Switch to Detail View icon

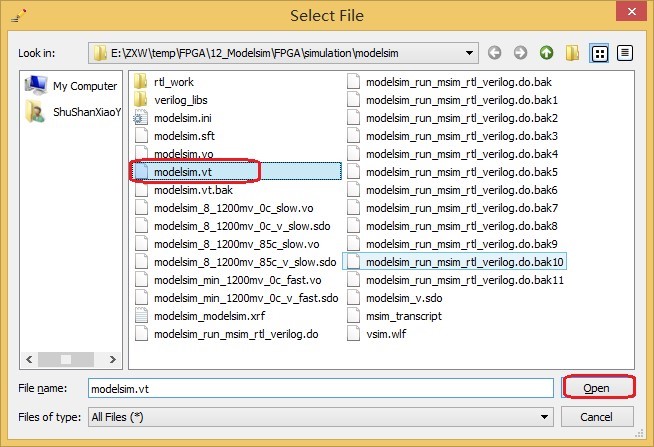[x=625, y=52]
